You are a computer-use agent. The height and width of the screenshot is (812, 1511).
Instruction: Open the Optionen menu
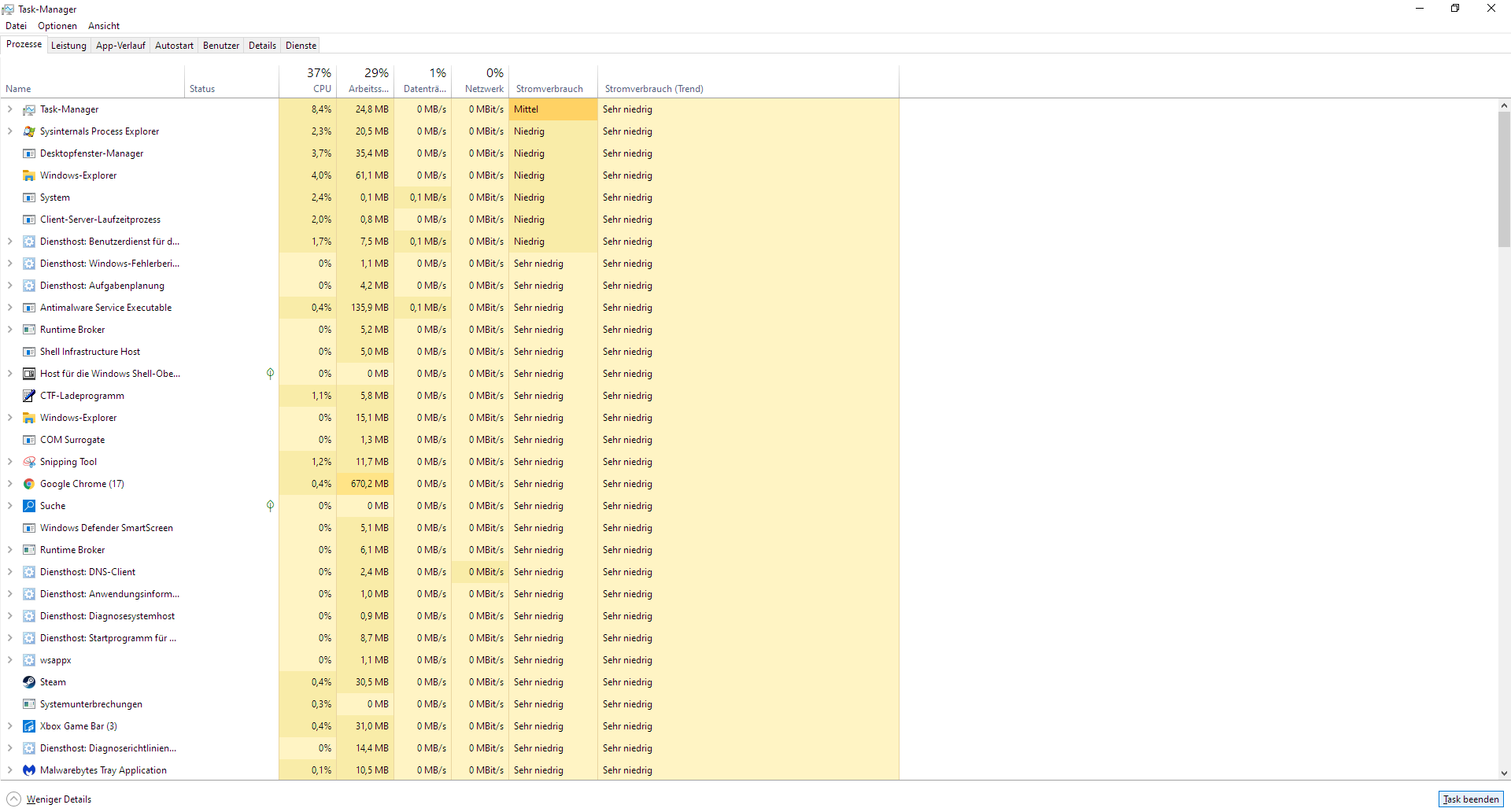pyautogui.click(x=57, y=26)
